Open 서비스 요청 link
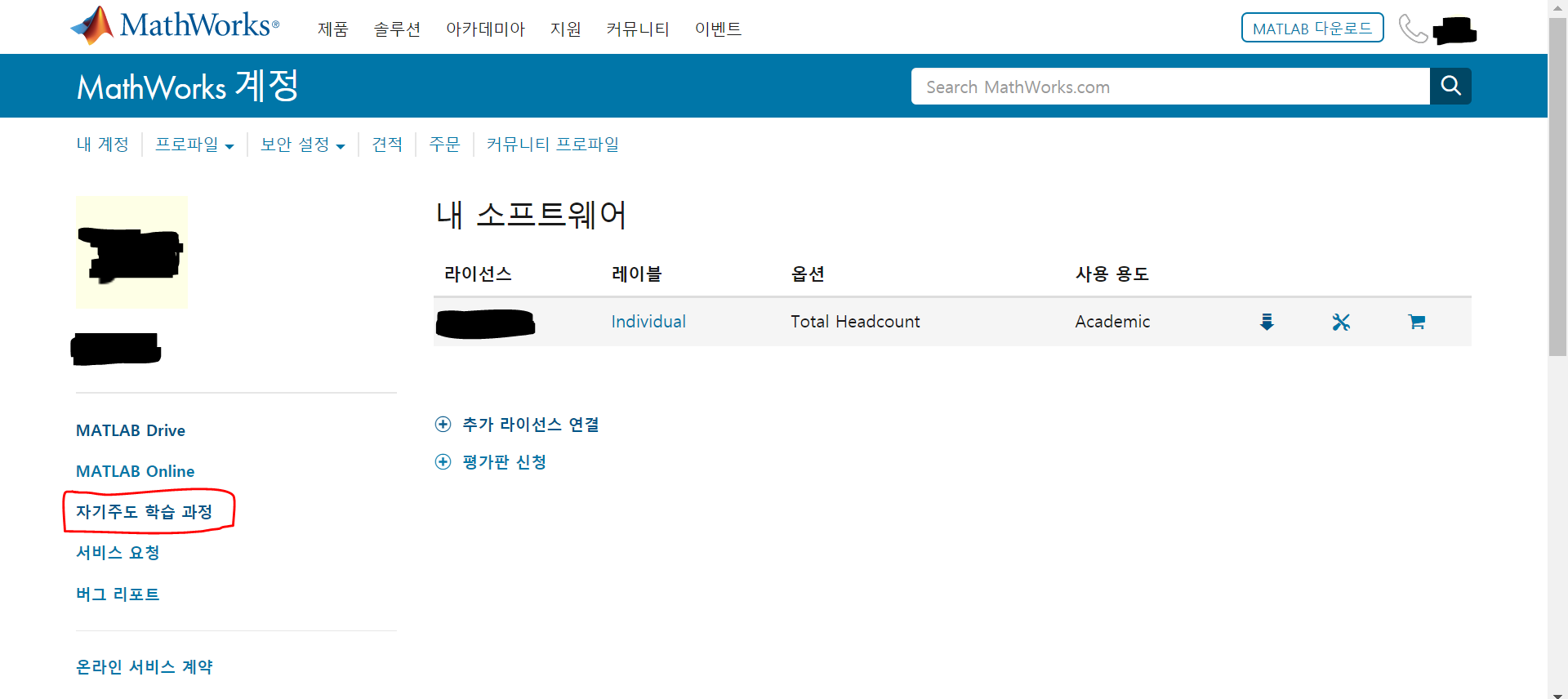This screenshot has width=1568, height=699. coord(118,553)
